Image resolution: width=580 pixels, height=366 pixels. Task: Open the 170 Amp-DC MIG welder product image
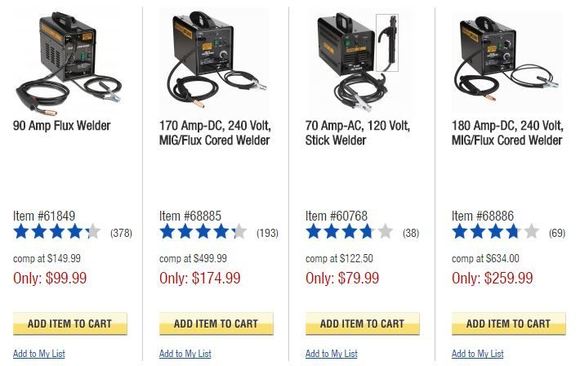(215, 61)
